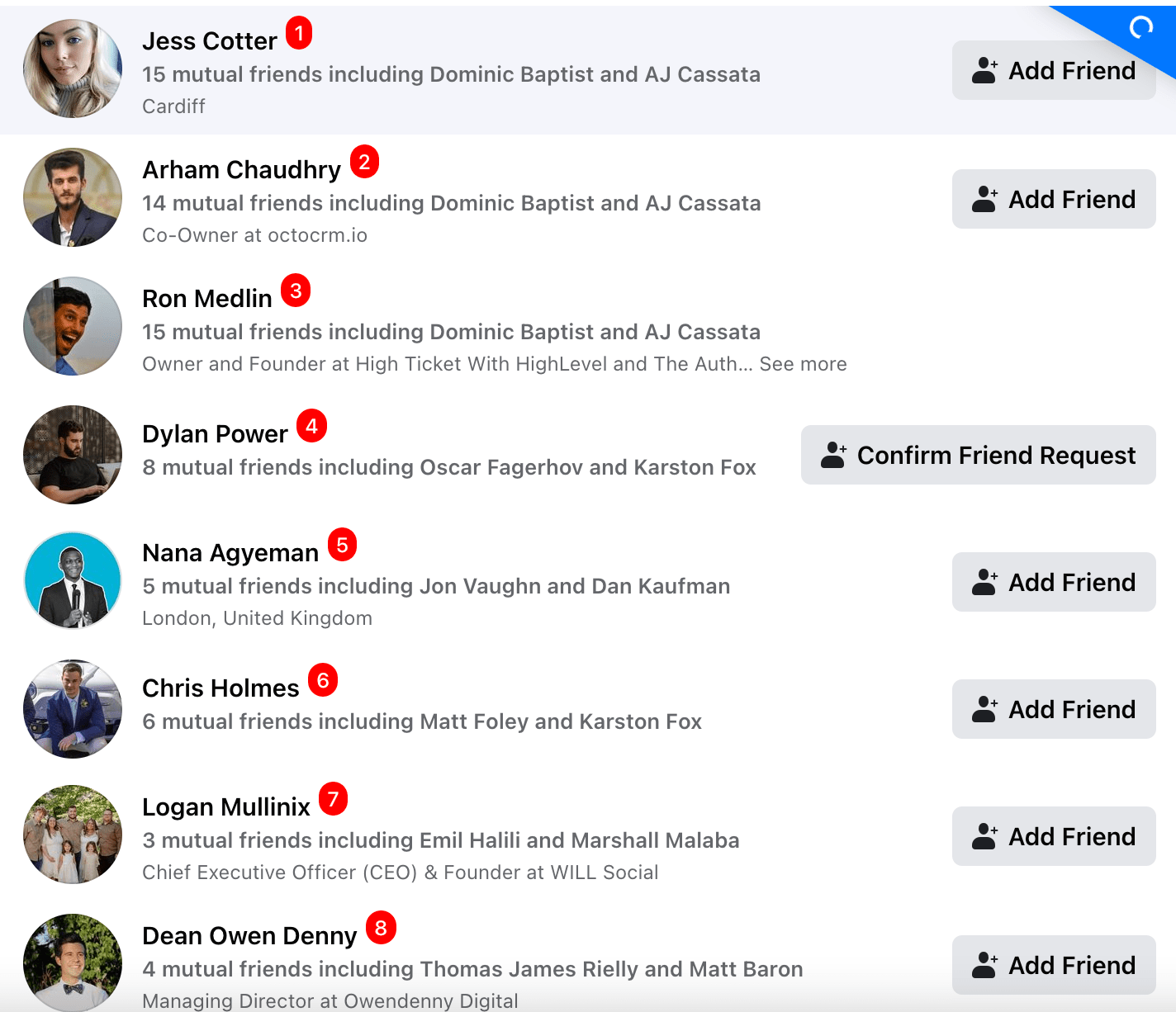Click red badge 6 beside Chris Holmes

[323, 680]
